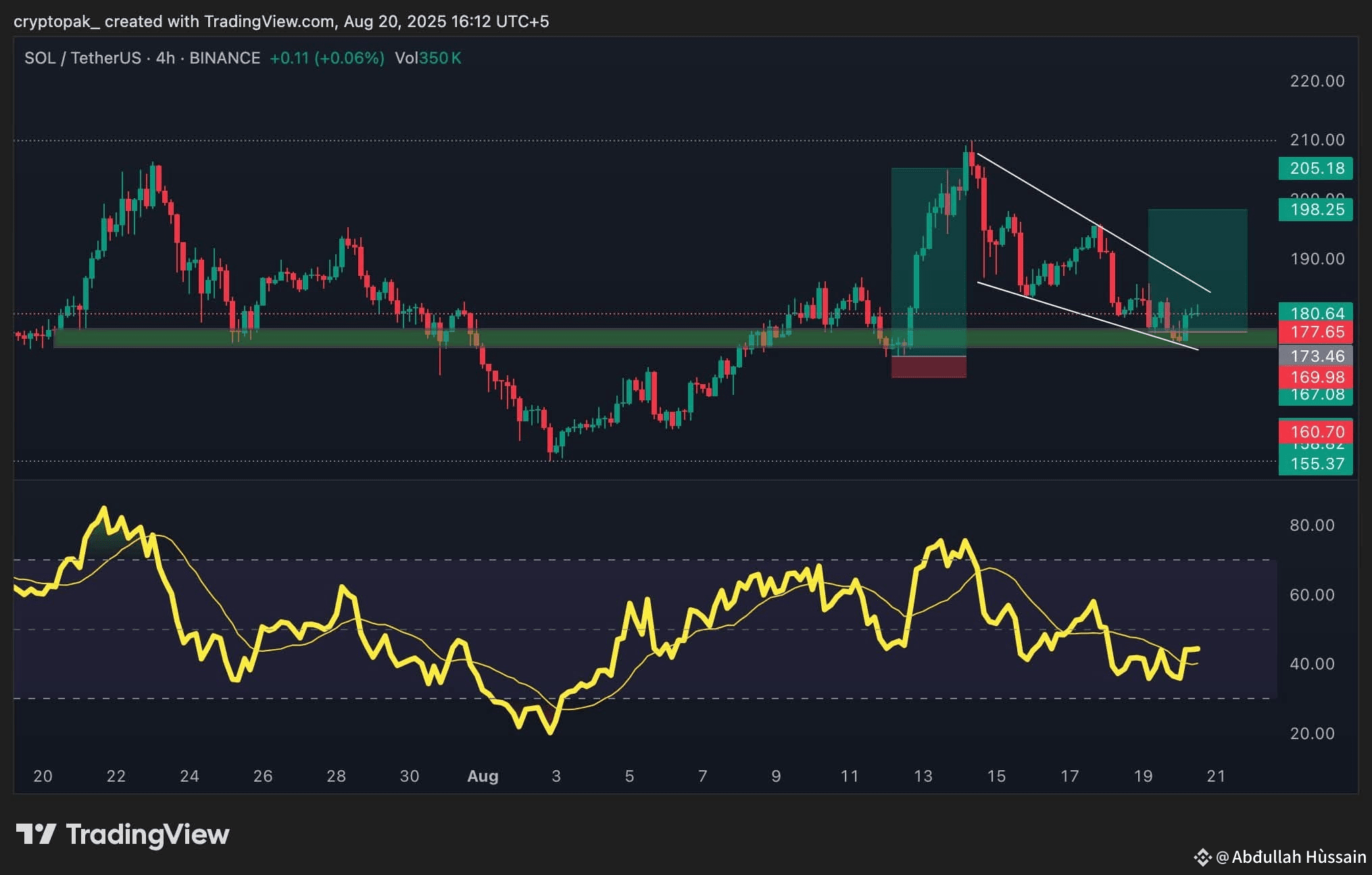The image size is (1372, 875).
Task: Click the cryptopak_ TradingView.com caption text
Action: pos(281,22)
